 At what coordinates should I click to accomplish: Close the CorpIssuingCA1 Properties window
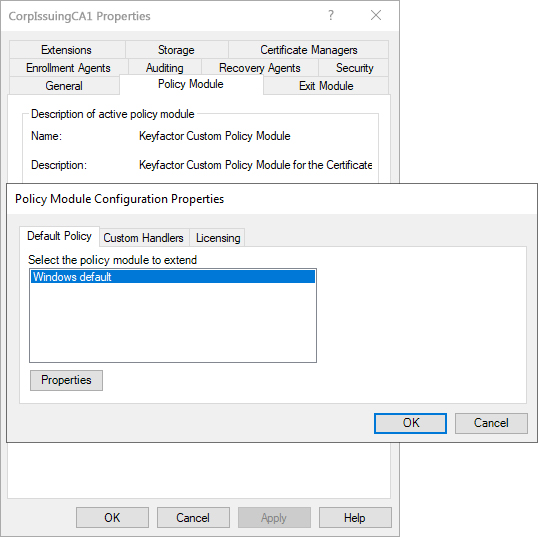pyautogui.click(x=376, y=15)
